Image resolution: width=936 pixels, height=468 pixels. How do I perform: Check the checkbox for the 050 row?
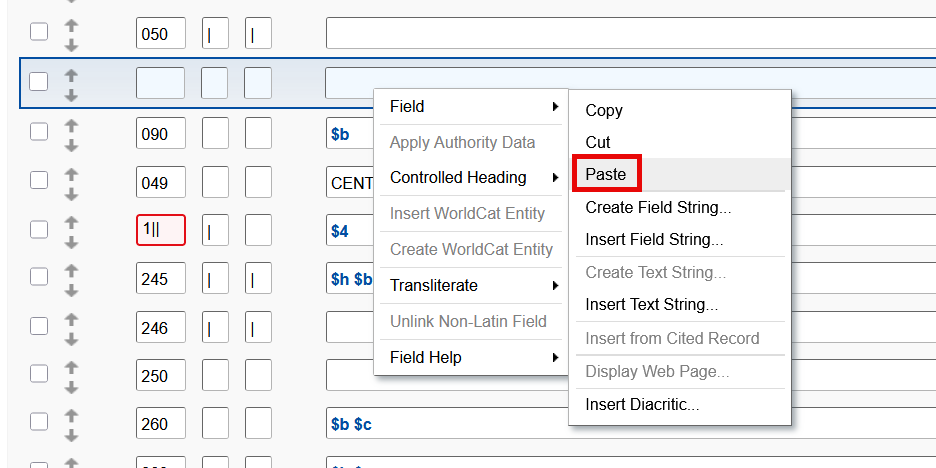(x=39, y=33)
